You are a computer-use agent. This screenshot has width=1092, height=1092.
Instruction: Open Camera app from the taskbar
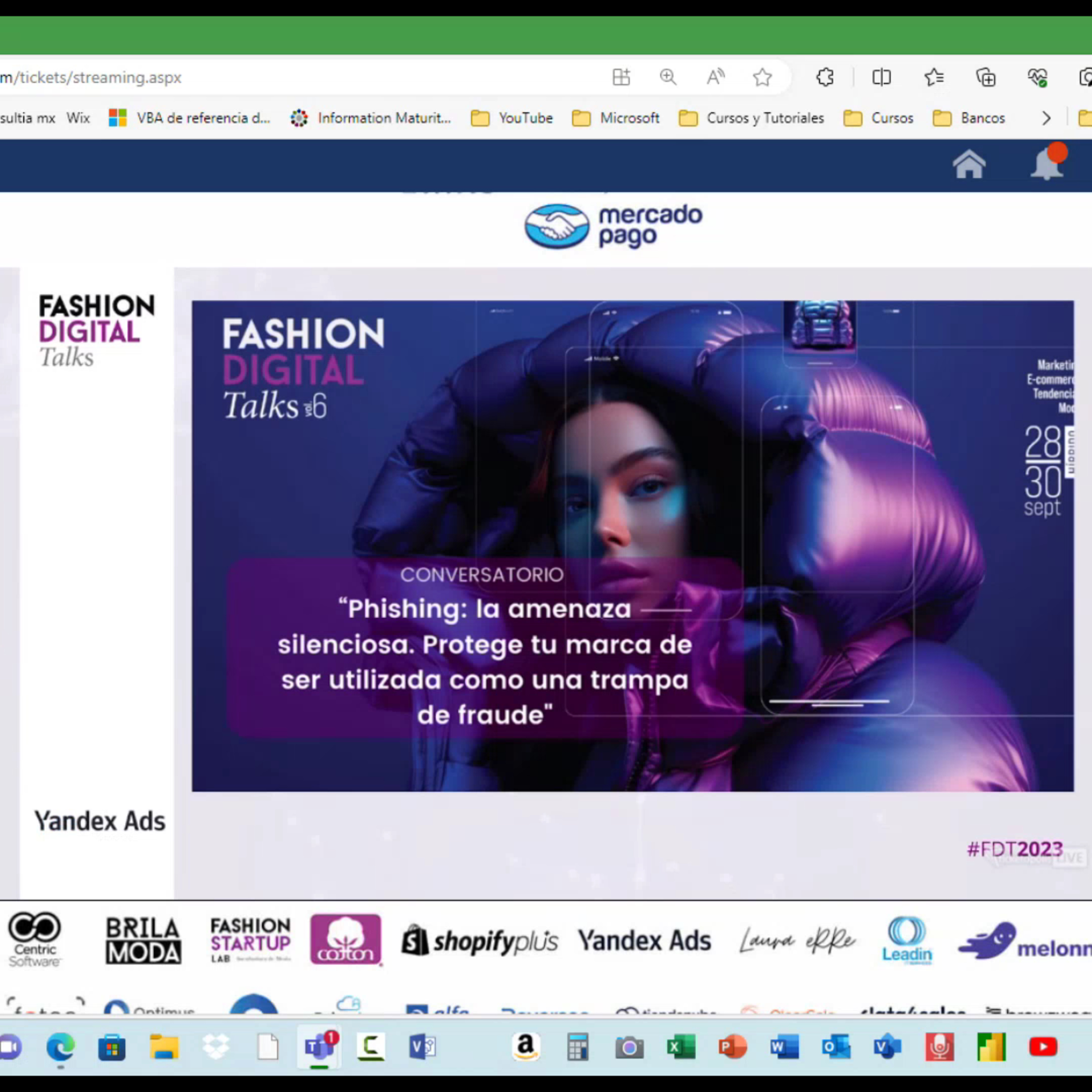tap(629, 1048)
